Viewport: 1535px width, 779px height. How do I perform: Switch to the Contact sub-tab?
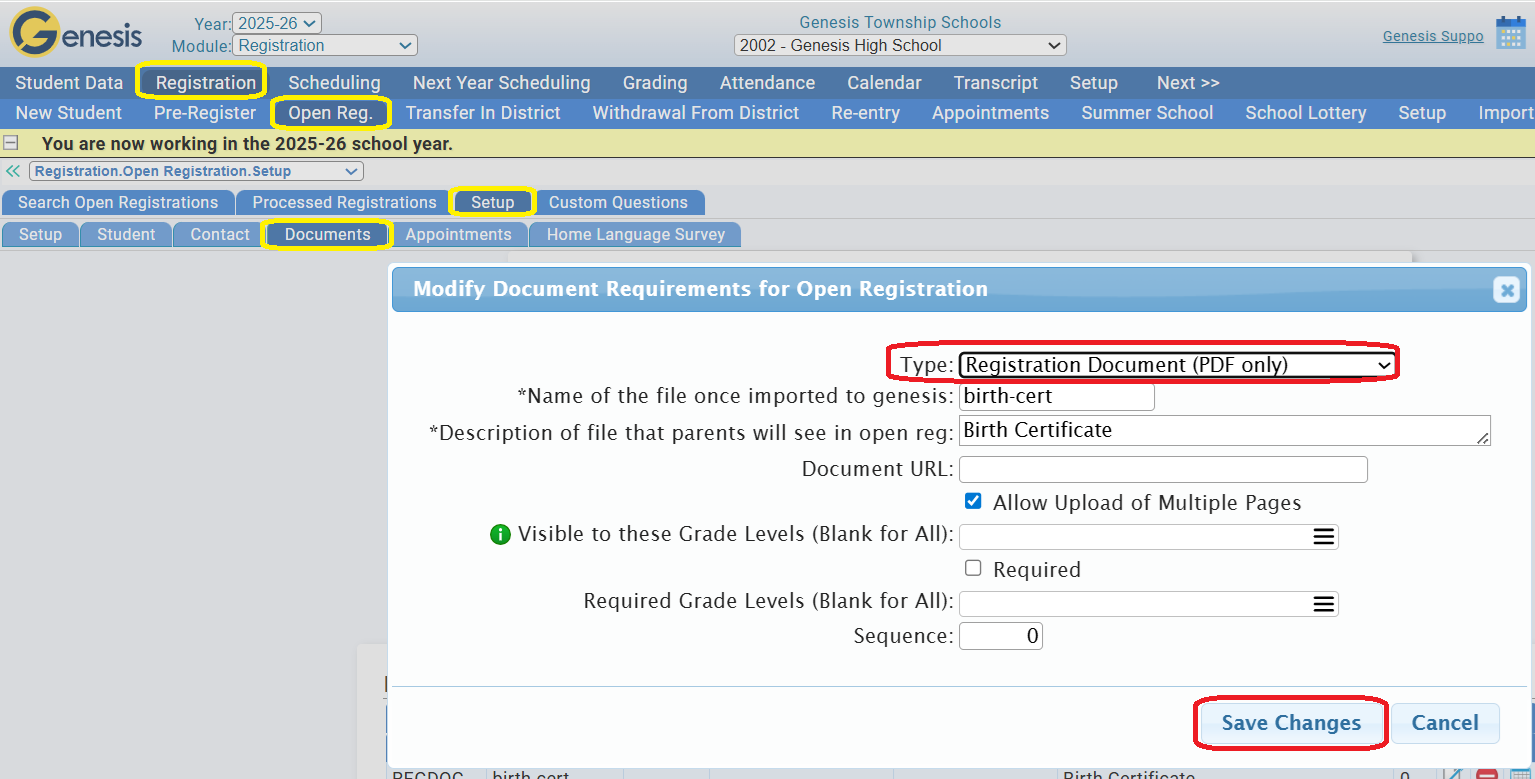point(220,234)
